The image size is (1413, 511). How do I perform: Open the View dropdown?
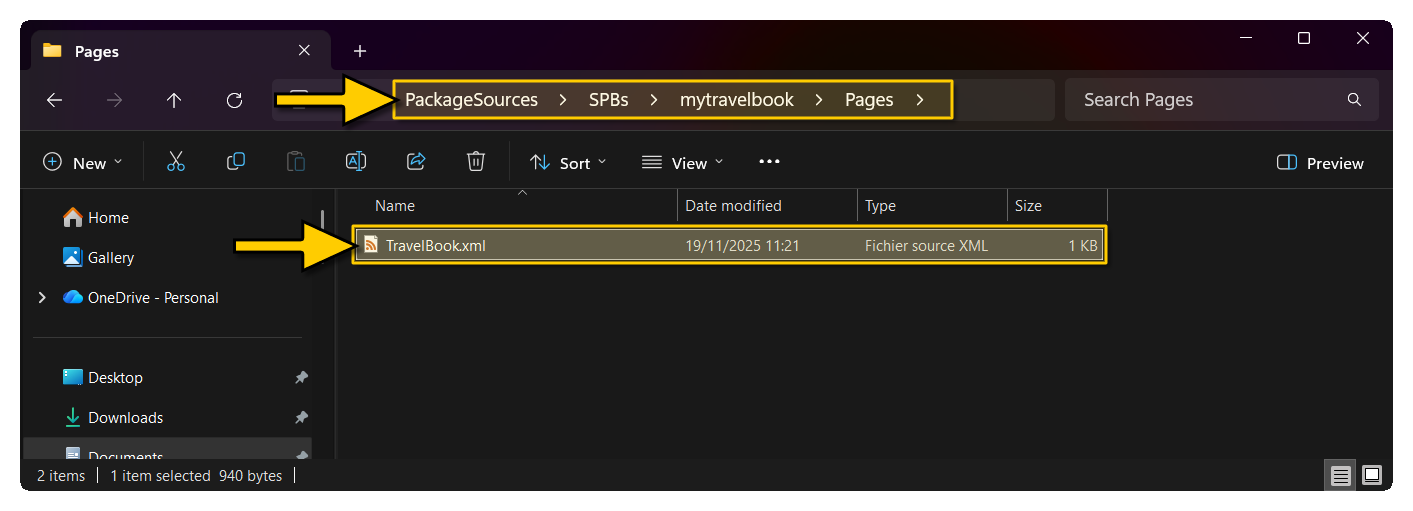[683, 163]
